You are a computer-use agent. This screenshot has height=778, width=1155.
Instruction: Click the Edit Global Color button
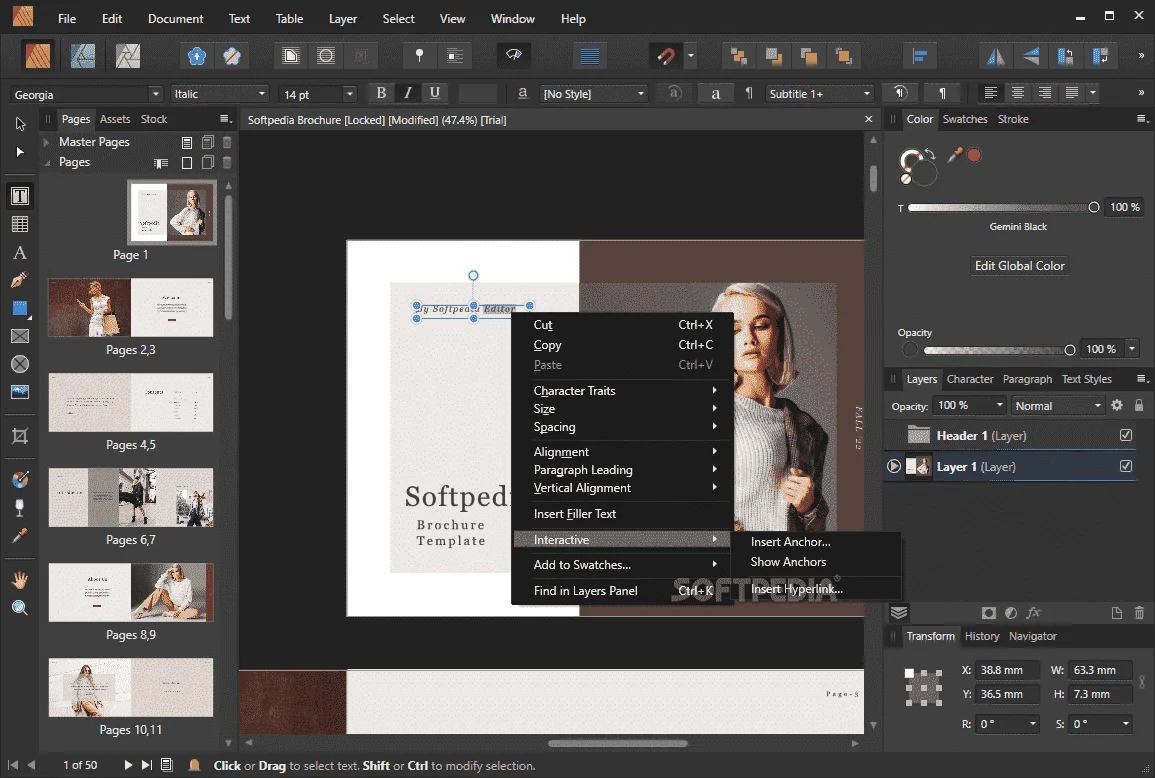click(x=1019, y=265)
